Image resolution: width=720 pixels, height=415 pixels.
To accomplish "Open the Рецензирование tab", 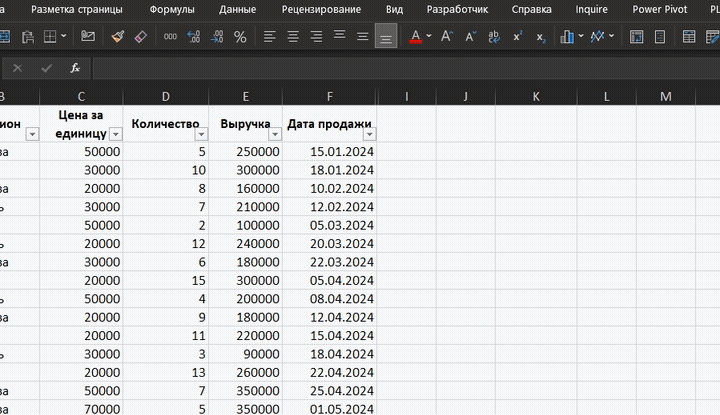I will pyautogui.click(x=321, y=9).
